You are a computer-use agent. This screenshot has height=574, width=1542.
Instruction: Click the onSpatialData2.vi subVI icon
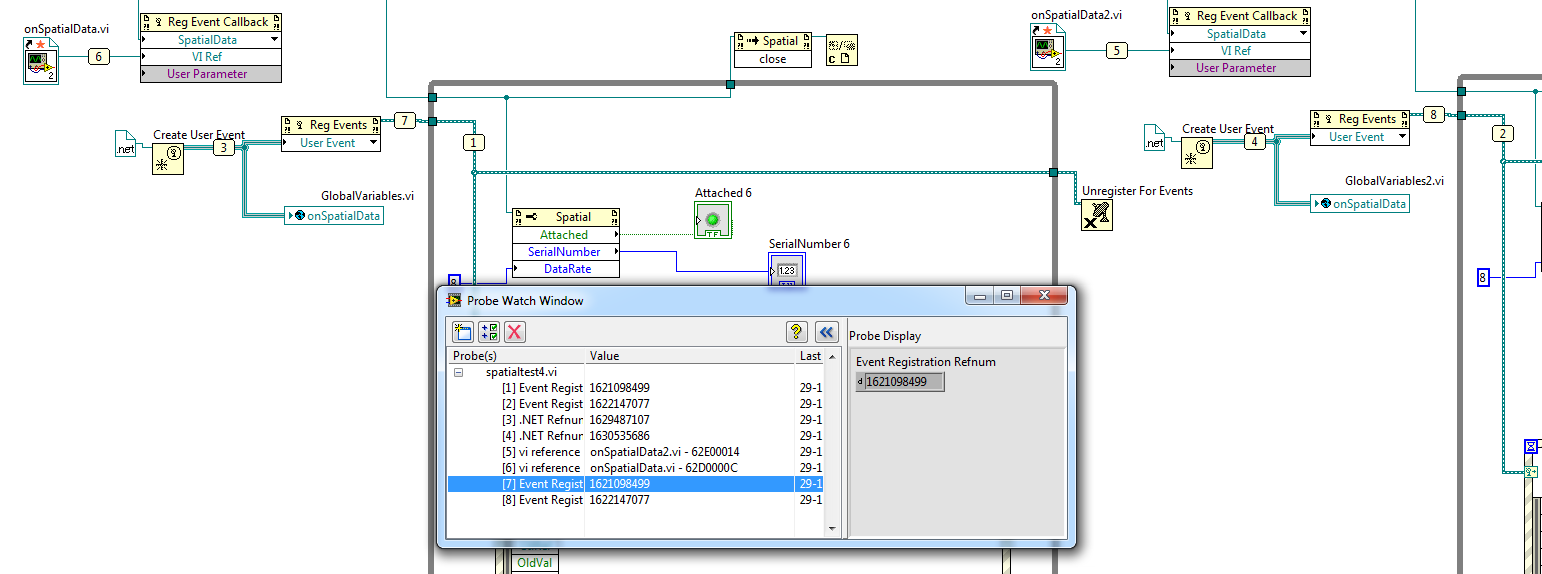[x=1048, y=48]
